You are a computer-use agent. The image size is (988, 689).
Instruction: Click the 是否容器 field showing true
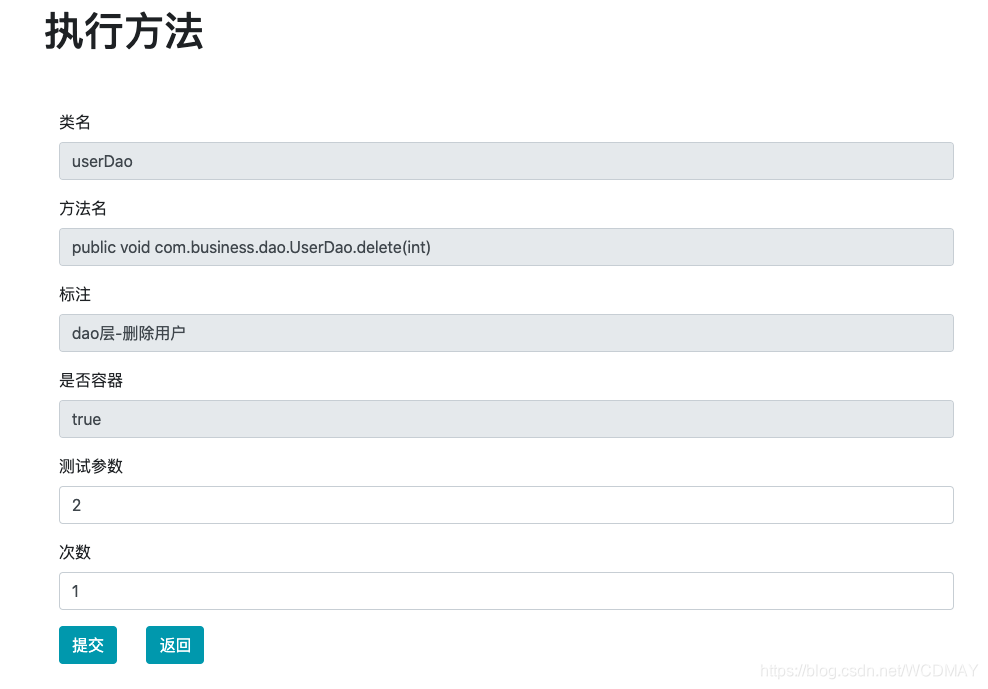pos(506,419)
